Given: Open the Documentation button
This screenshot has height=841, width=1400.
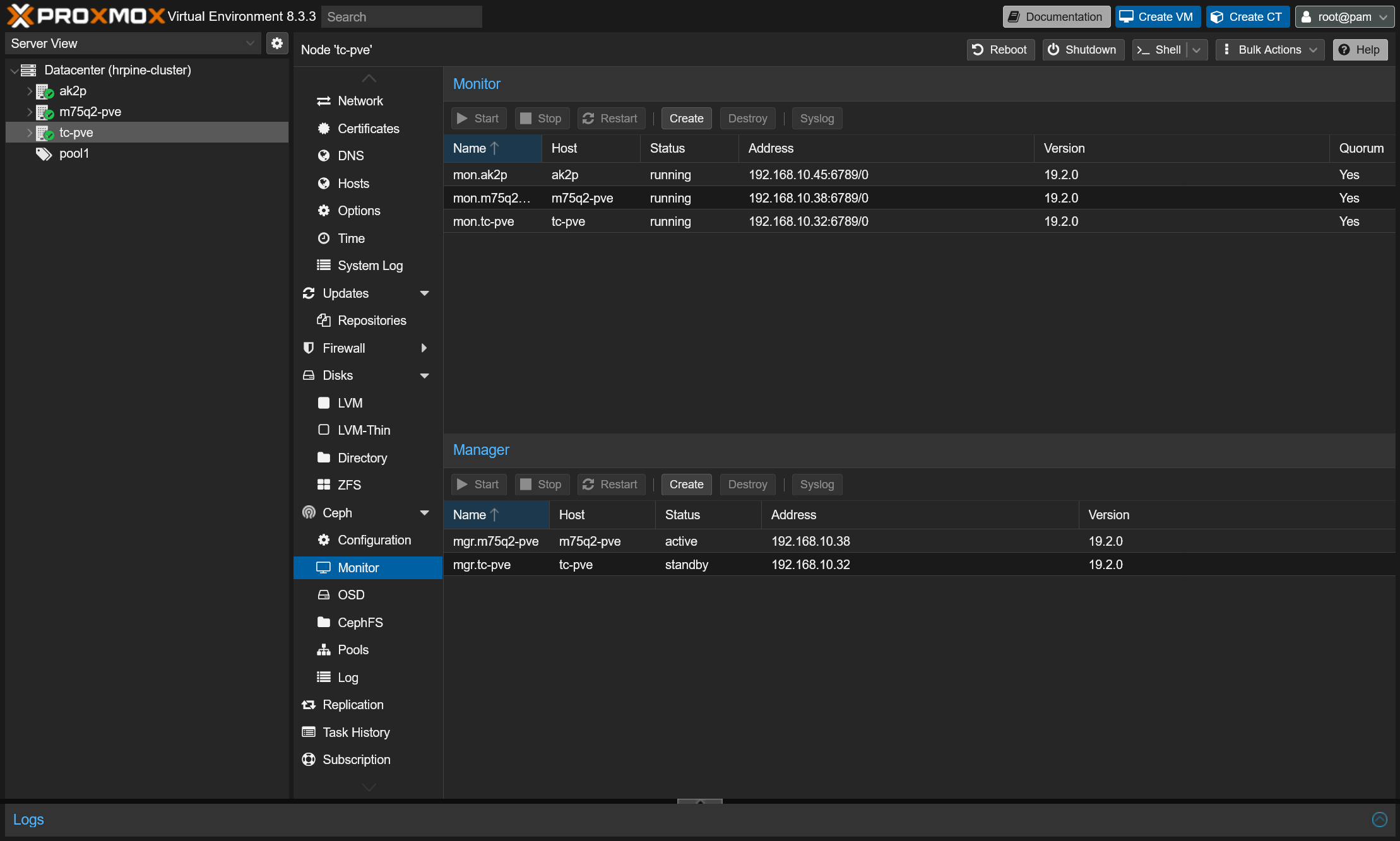Looking at the screenshot, I should coord(1056,17).
